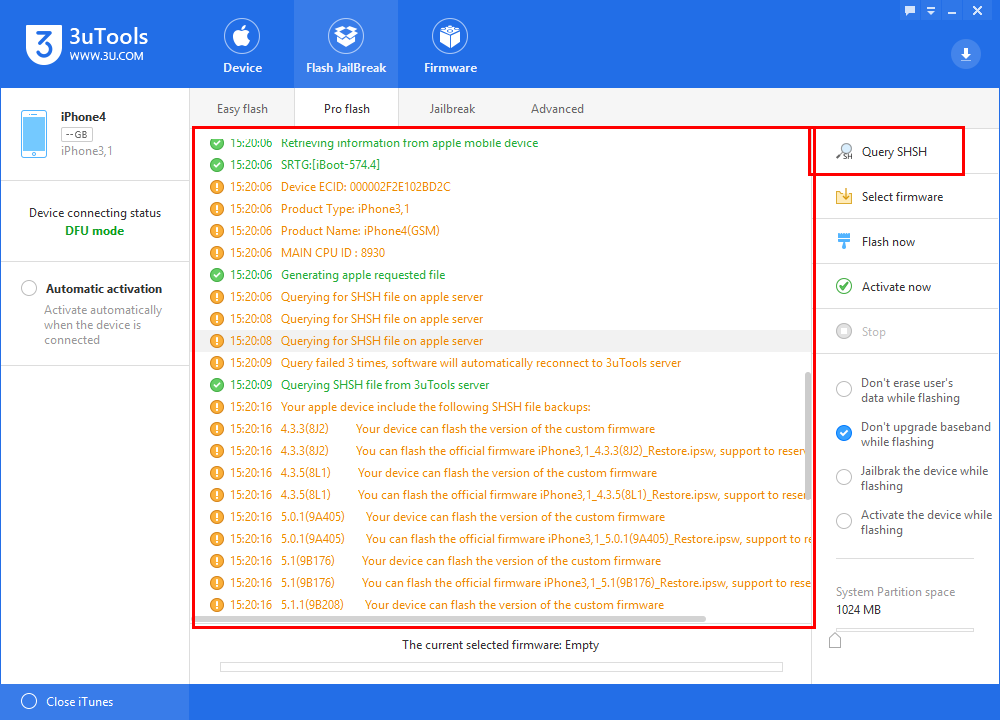Click the iPhone4 device thumbnail

pyautogui.click(x=34, y=134)
